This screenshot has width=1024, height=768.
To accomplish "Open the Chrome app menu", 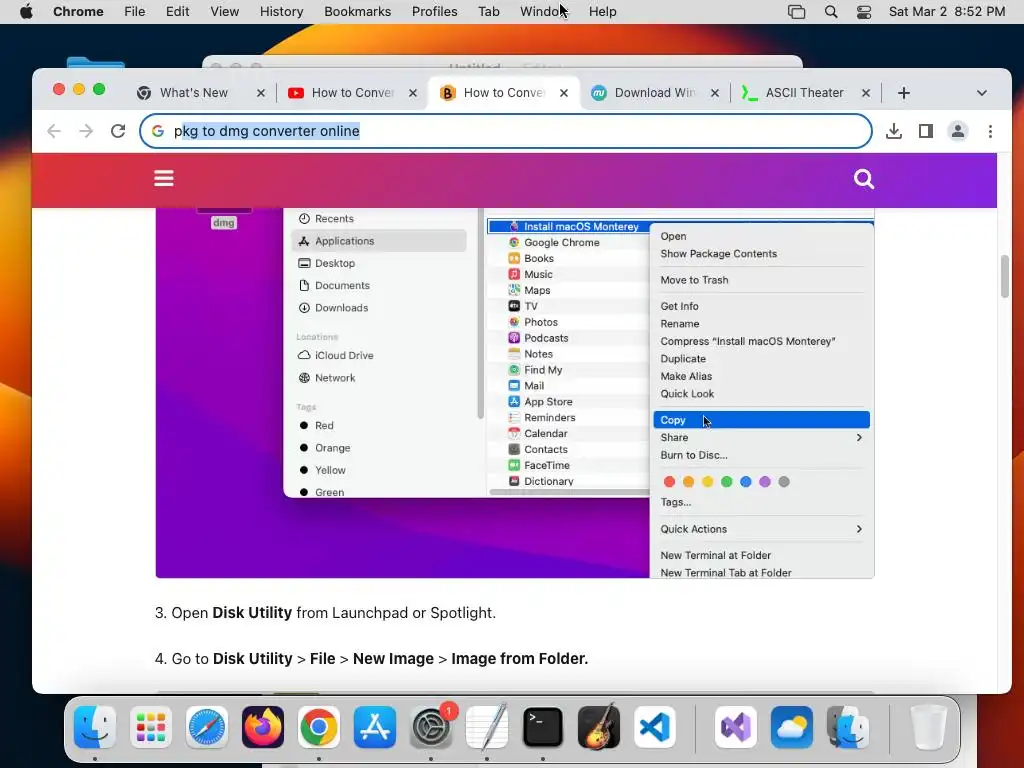I will point(78,12).
